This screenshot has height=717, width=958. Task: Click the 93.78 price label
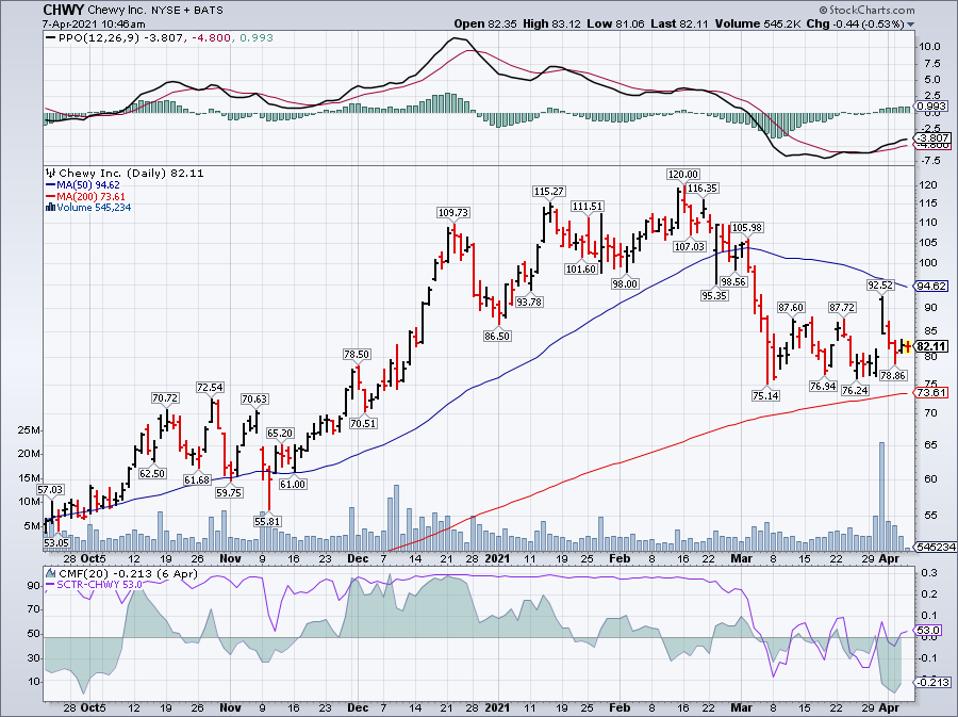(x=528, y=302)
